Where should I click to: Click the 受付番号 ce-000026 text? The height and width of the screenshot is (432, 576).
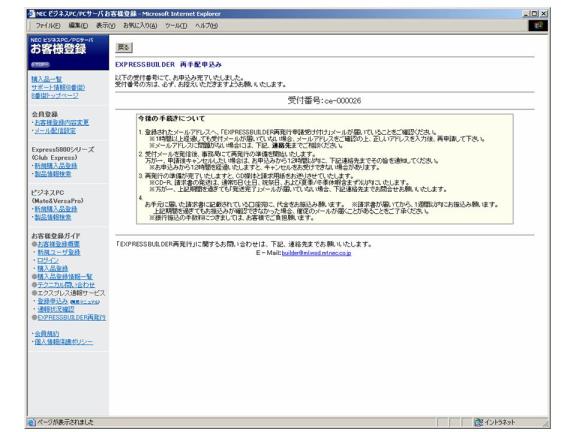point(324,100)
